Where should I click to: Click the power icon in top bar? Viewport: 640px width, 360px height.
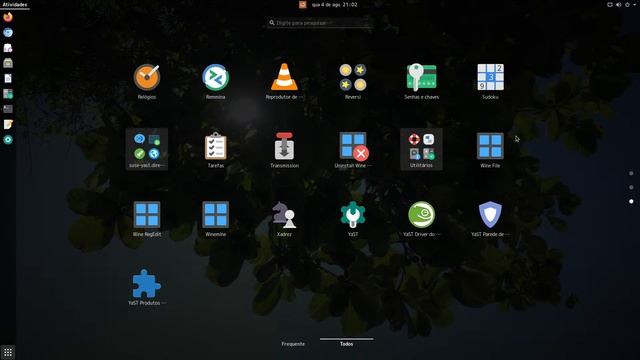[x=627, y=4]
